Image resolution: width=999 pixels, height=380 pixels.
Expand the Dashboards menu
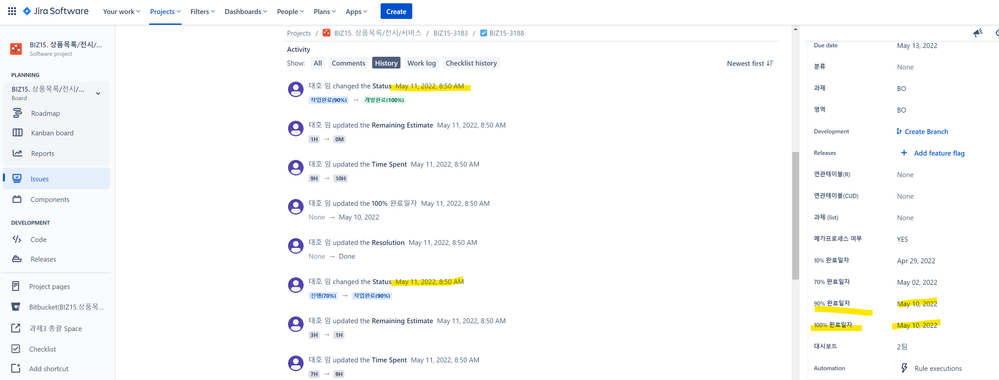(246, 11)
